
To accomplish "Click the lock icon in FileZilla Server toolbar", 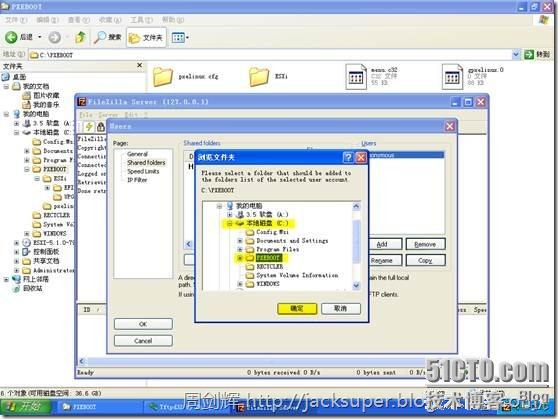I will [101, 126].
